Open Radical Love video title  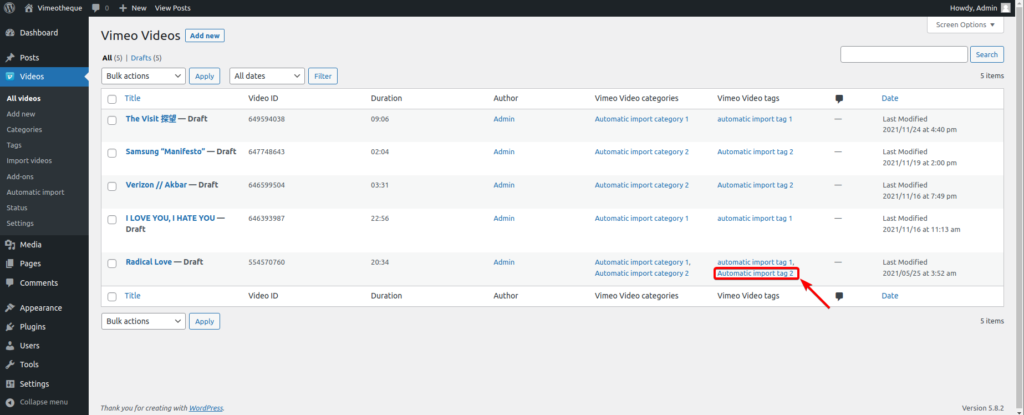pos(149,262)
